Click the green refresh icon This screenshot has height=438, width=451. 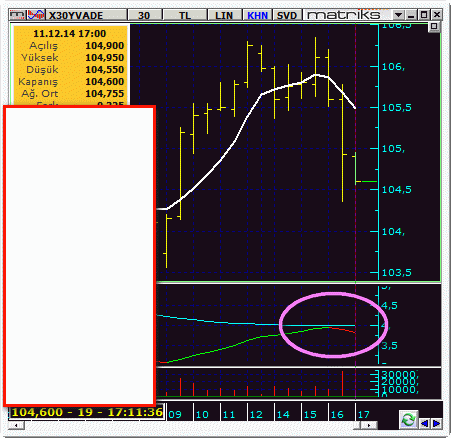409,419
